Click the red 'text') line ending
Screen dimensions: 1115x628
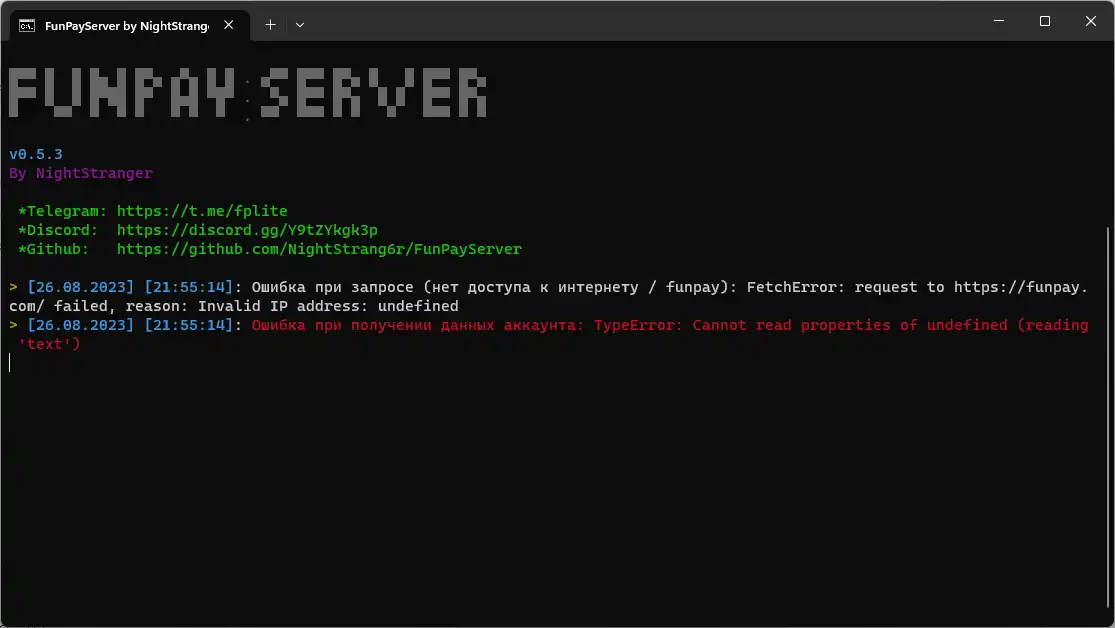point(49,344)
